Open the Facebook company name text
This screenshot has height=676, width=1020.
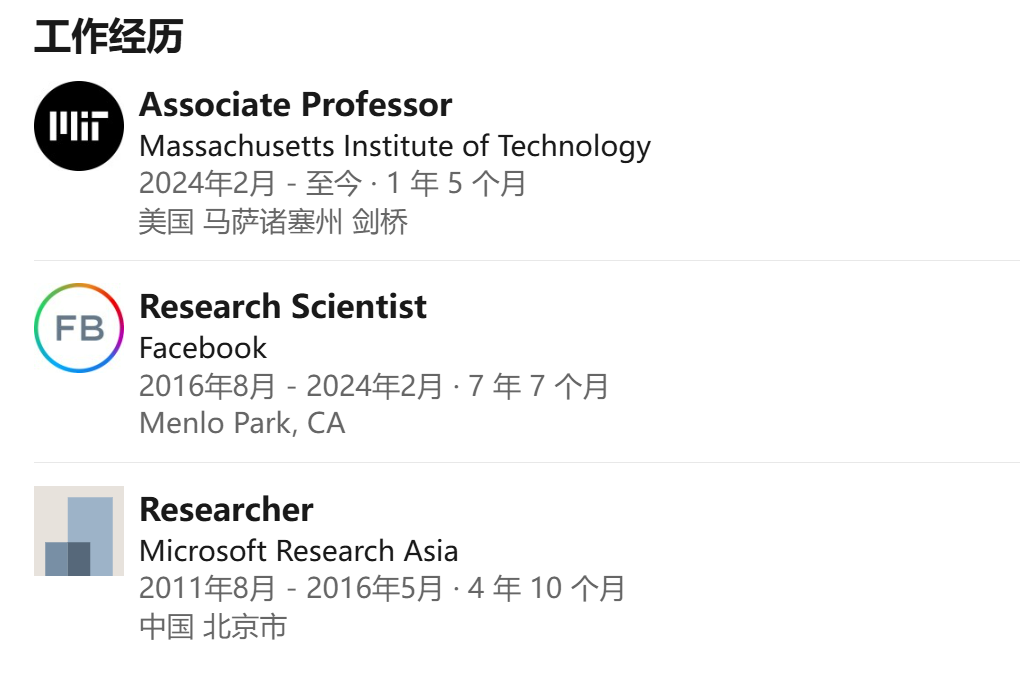[203, 349]
